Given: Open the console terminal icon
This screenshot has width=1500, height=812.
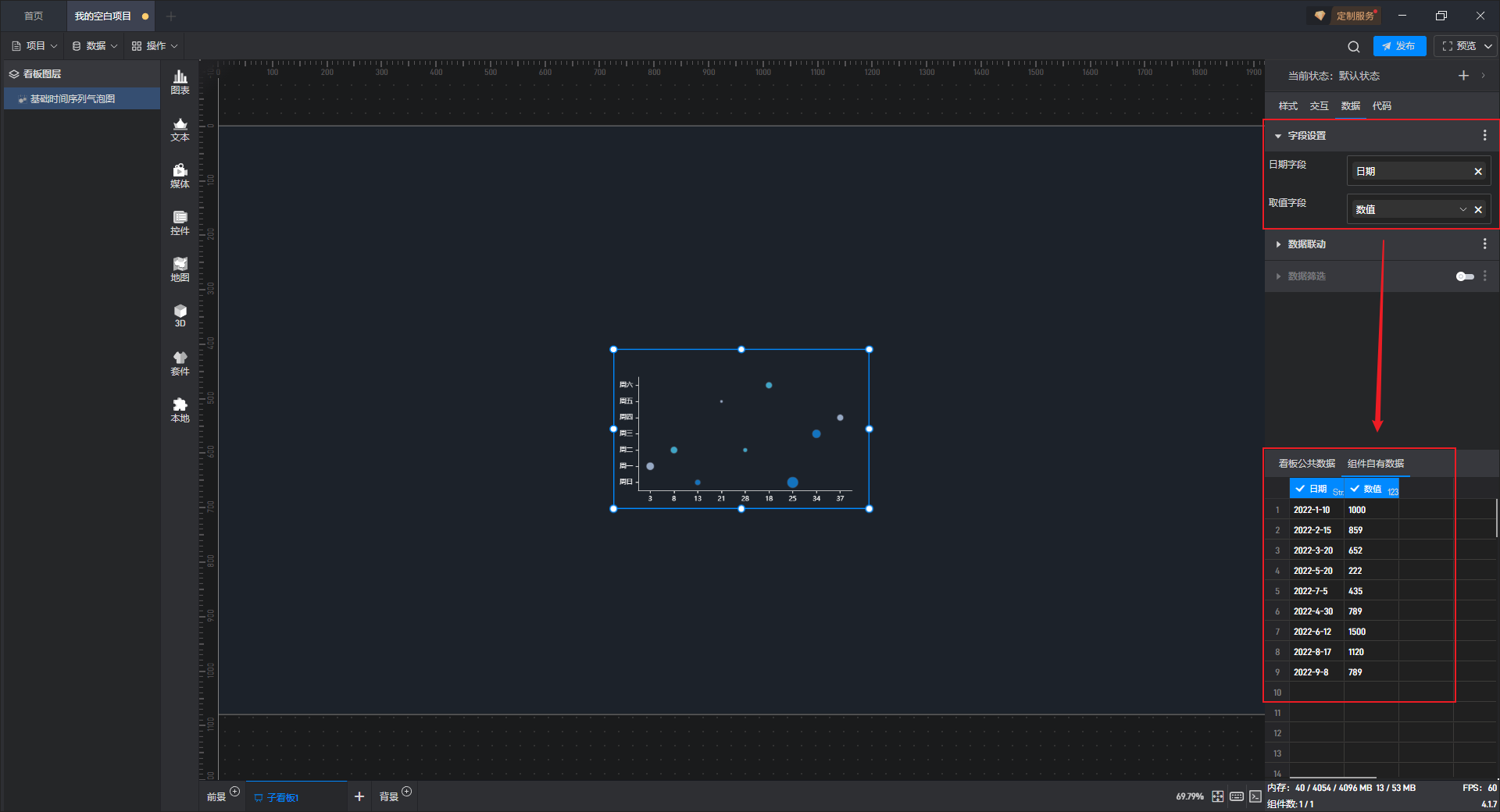Looking at the screenshot, I should point(1255,796).
